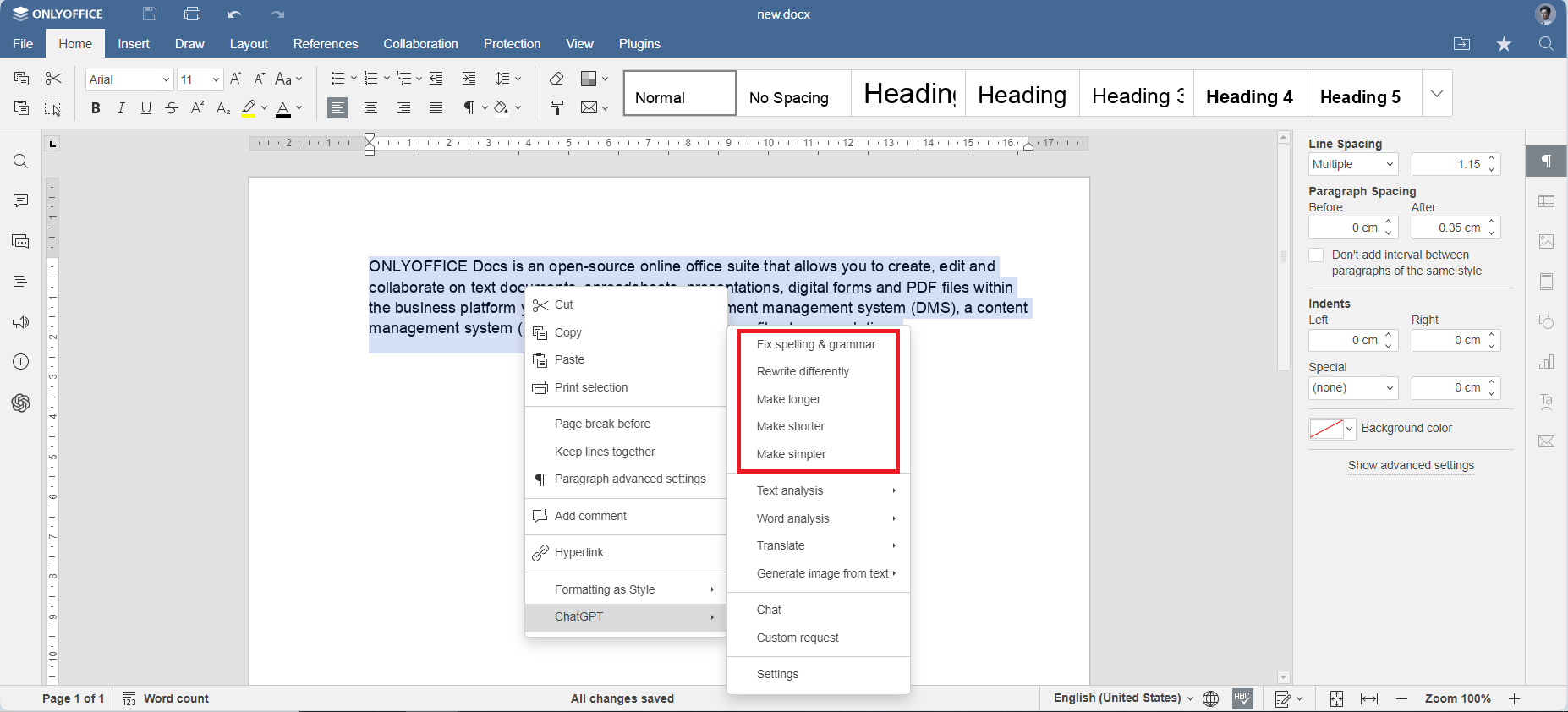Open the Plugins tab
The height and width of the screenshot is (712, 1568).
[639, 44]
